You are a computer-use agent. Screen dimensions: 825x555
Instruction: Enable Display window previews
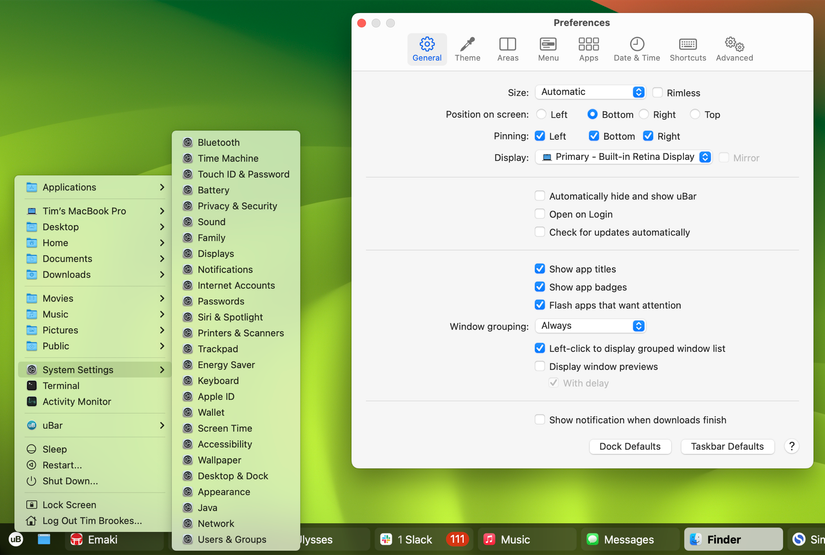(540, 366)
